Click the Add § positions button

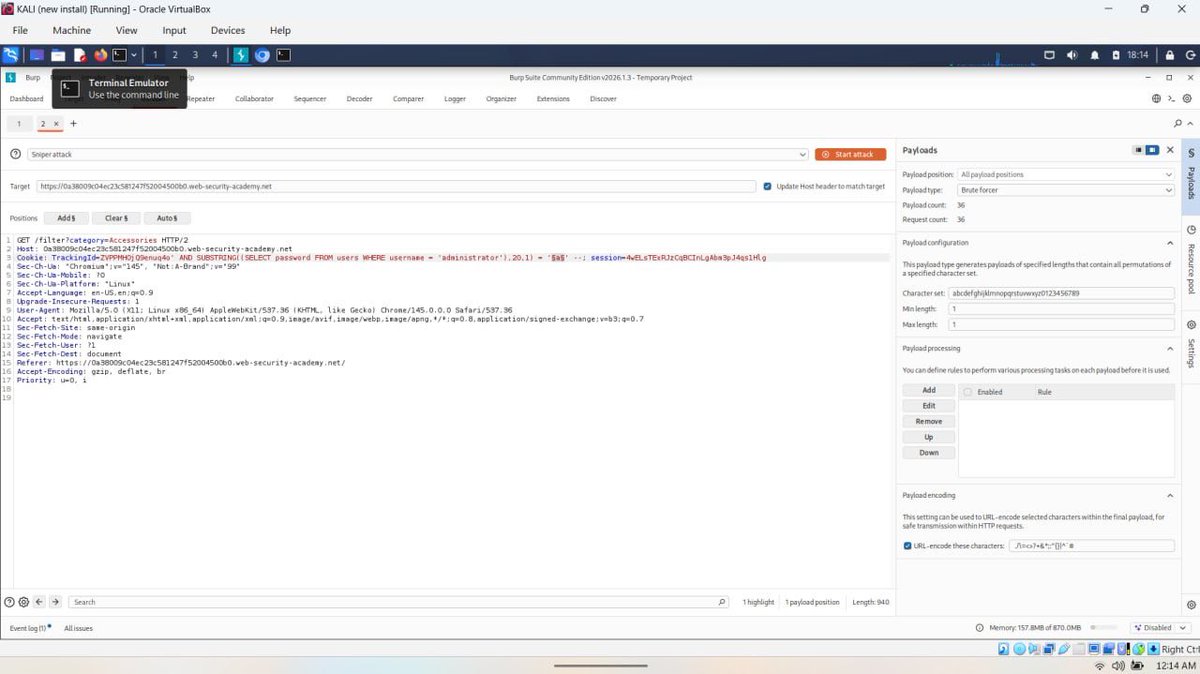(x=66, y=217)
